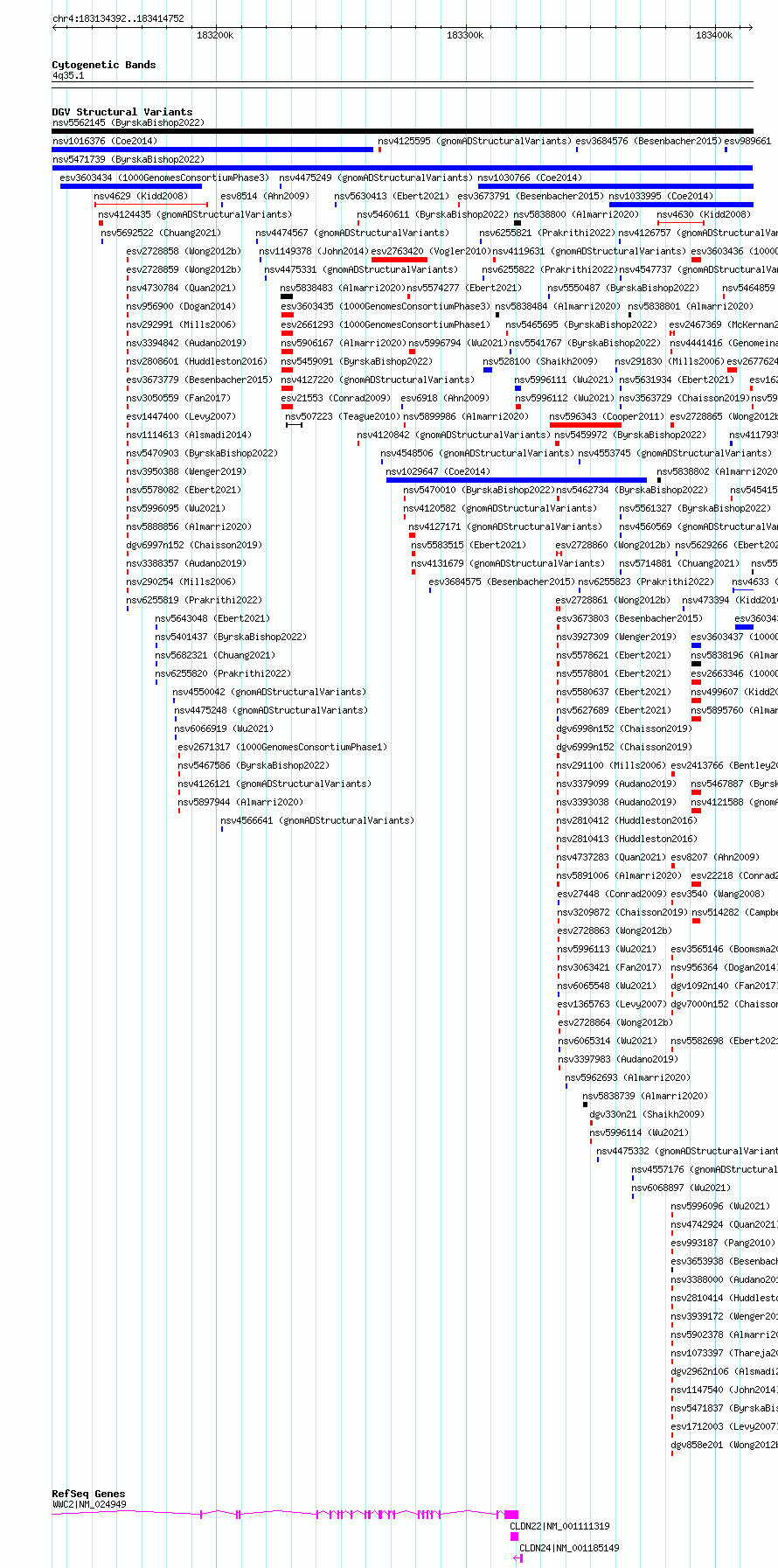Screen dimensions: 778x1568
Task: Select the nsv1016376 (Coe2014) blue bar
Action: pyautogui.click(x=212, y=150)
